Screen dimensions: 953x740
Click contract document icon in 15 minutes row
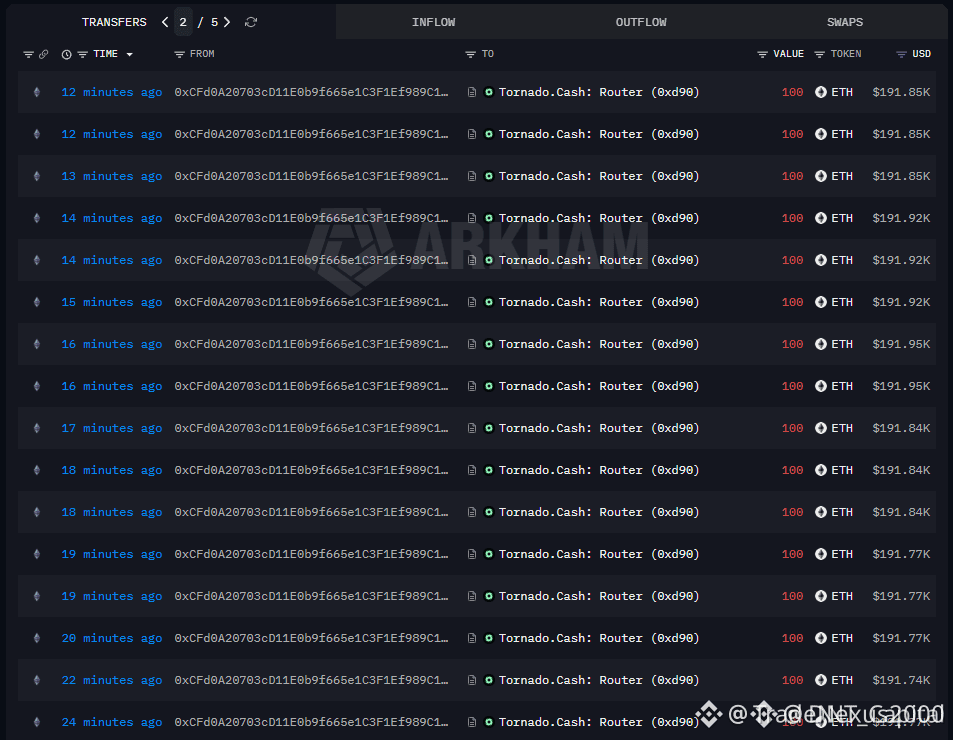(472, 302)
